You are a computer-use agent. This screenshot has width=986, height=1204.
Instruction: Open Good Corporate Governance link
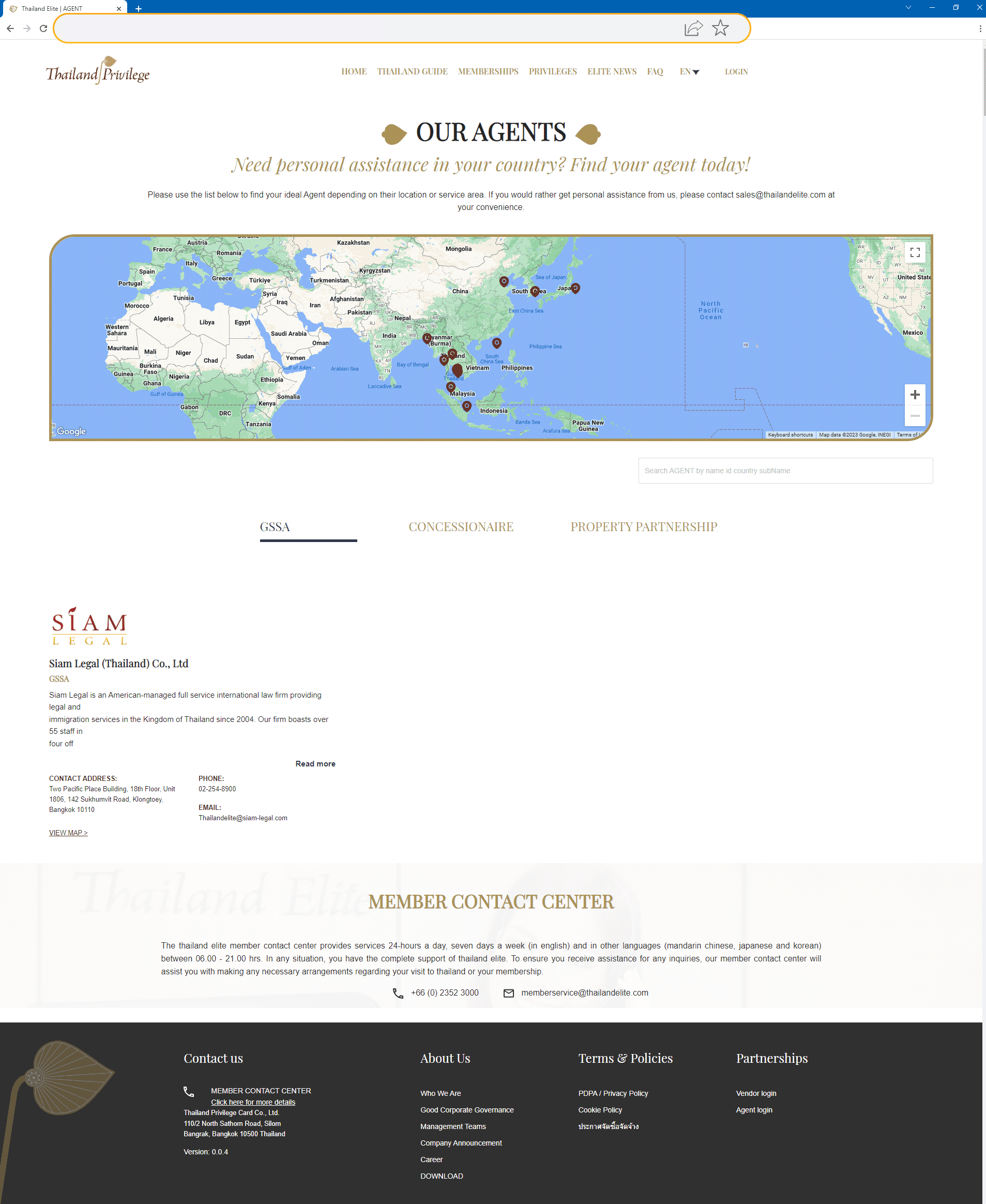pyautogui.click(x=467, y=1110)
